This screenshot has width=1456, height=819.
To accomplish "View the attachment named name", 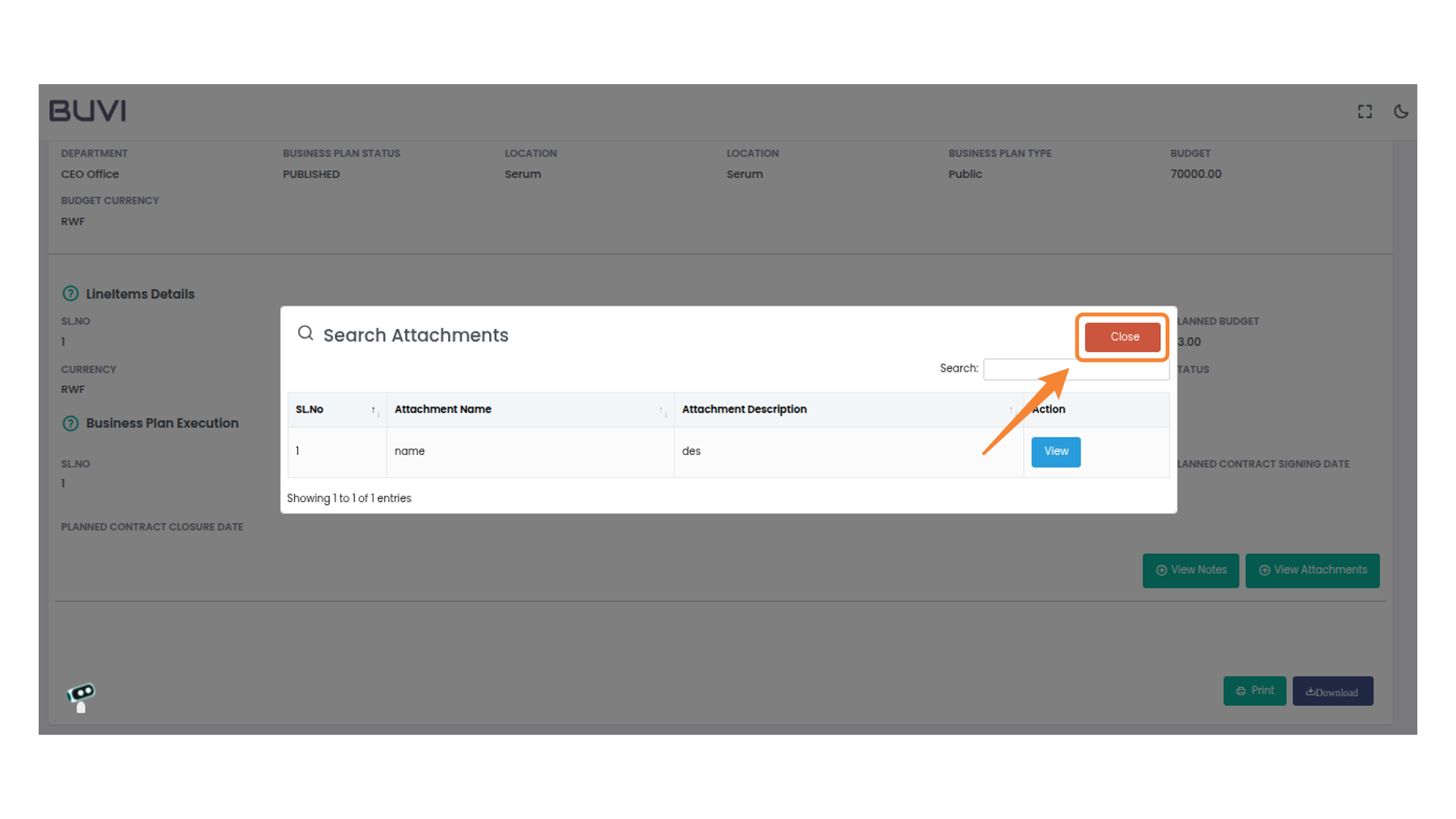I will 1055,452.
